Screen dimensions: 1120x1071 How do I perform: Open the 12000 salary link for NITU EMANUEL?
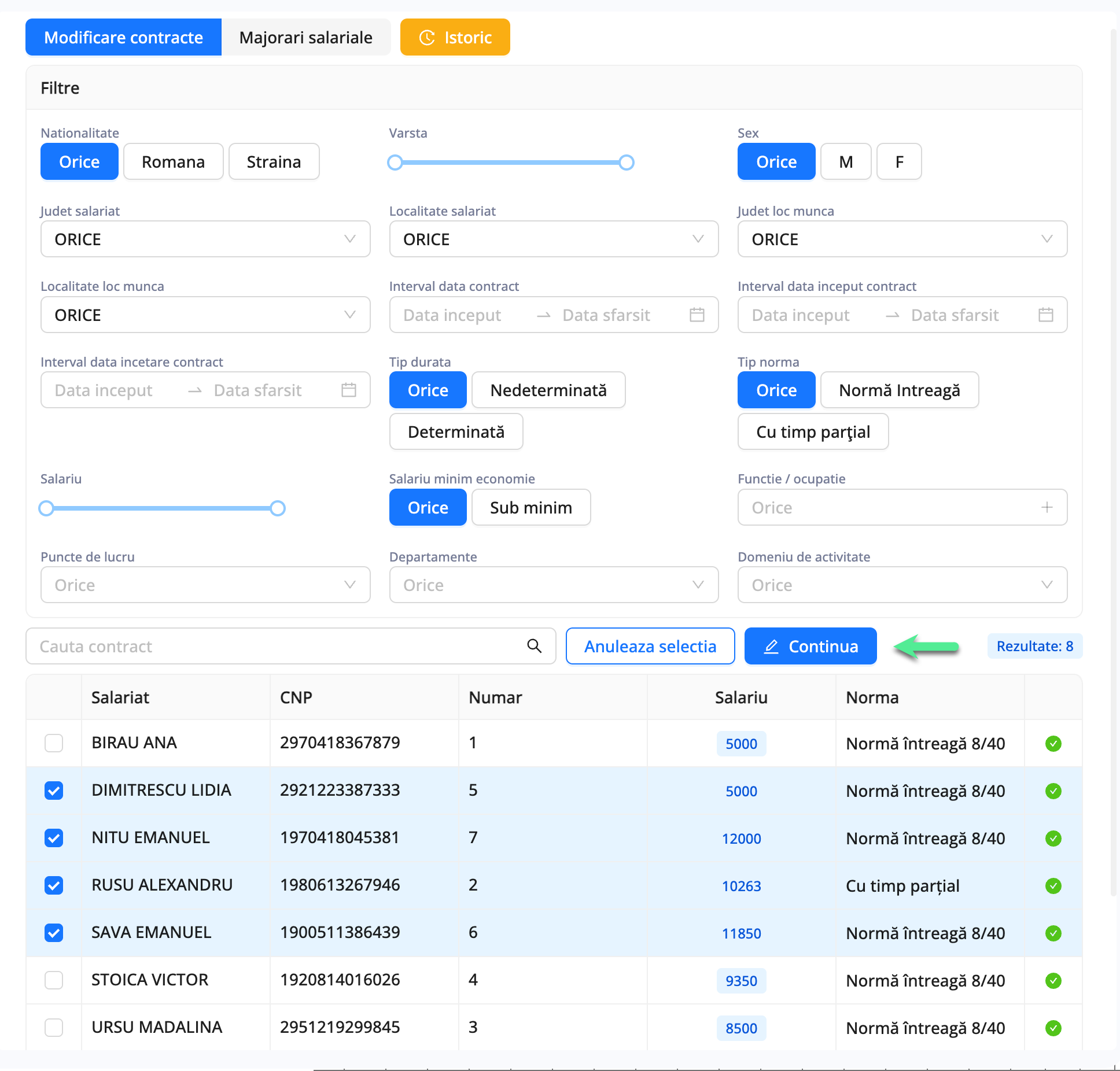pyautogui.click(x=742, y=839)
